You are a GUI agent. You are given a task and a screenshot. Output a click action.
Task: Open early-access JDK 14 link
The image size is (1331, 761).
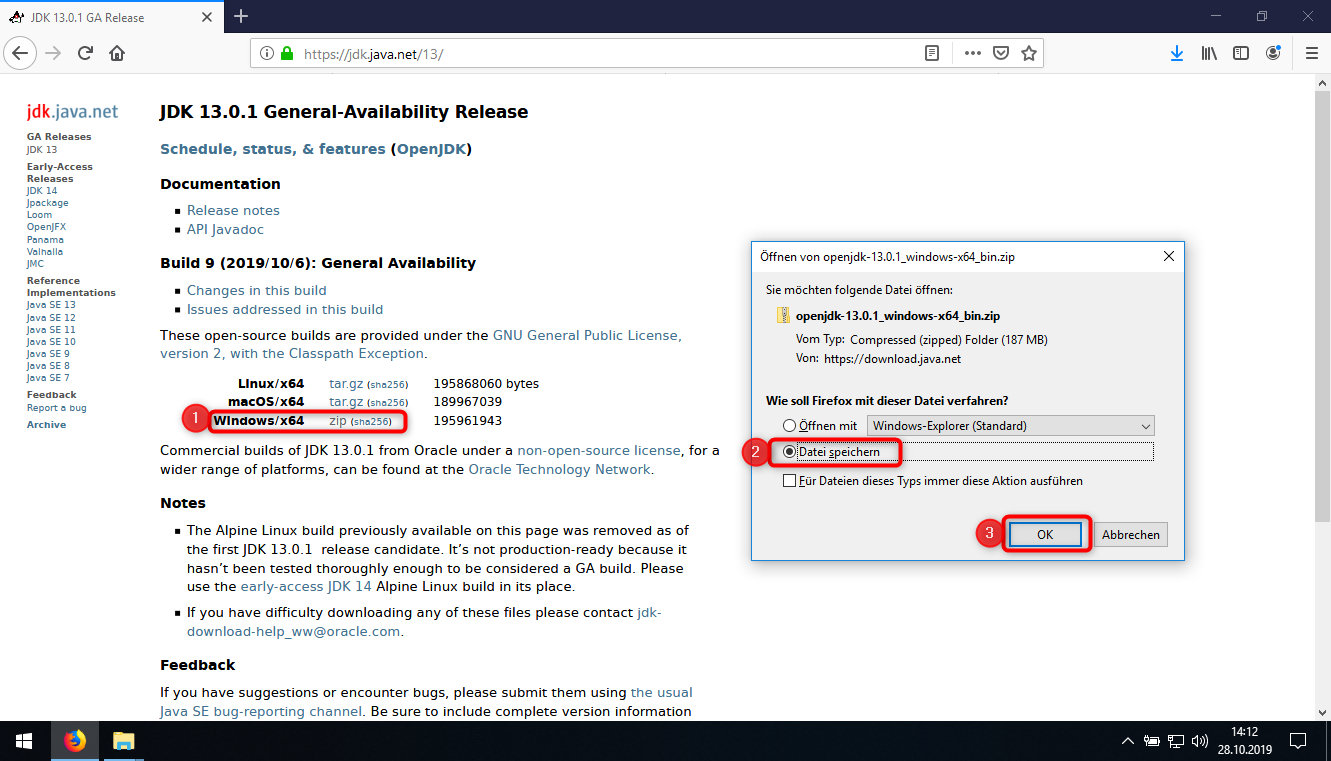pyautogui.click(x=306, y=586)
